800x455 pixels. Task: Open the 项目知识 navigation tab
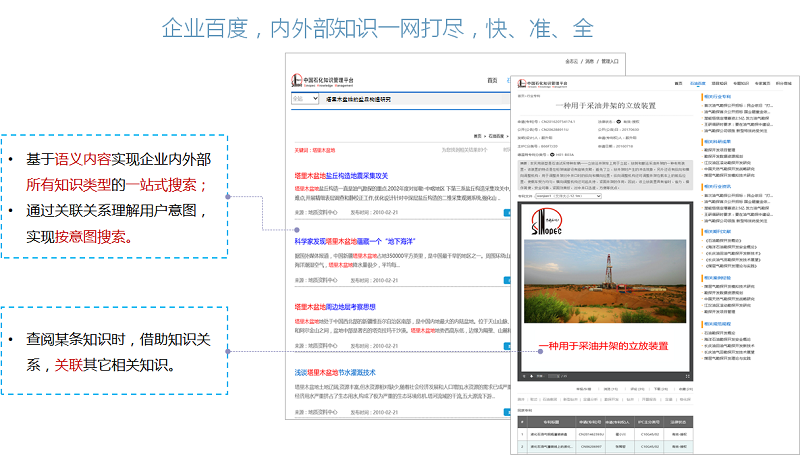coord(718,84)
